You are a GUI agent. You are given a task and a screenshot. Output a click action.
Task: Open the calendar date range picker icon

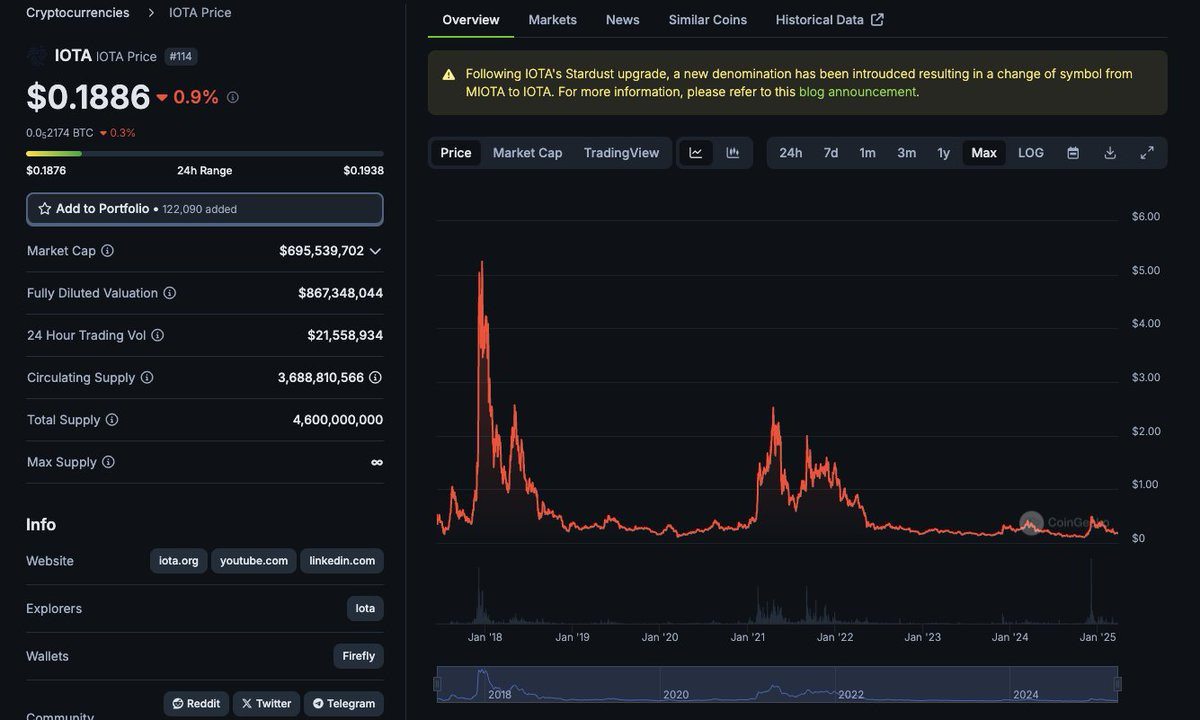point(1073,153)
